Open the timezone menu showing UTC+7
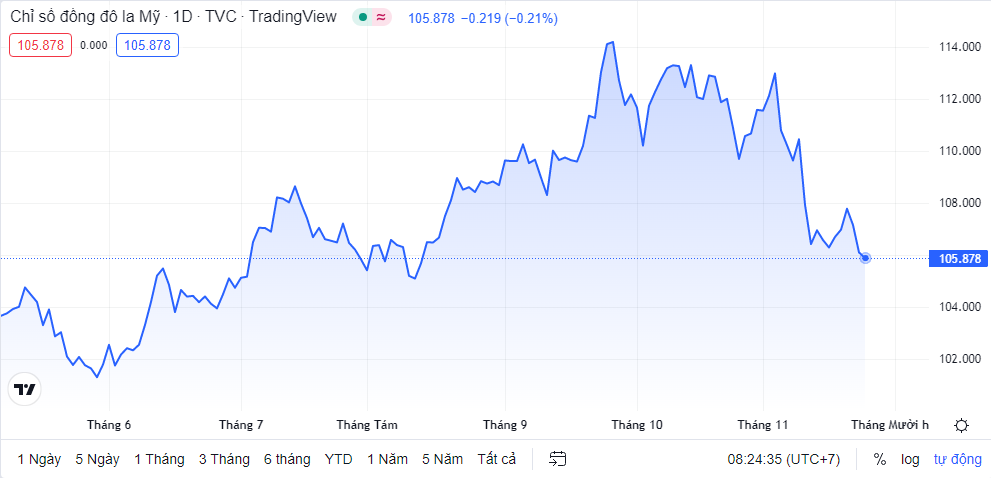Screen dimensions: 991x478 783,459
